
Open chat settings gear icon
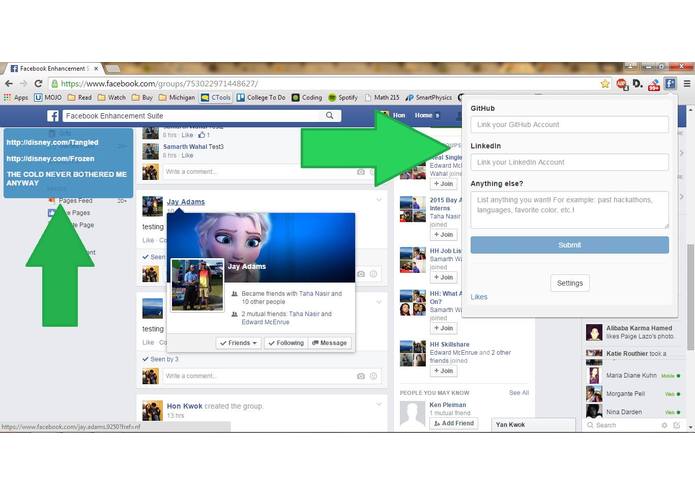click(x=664, y=425)
